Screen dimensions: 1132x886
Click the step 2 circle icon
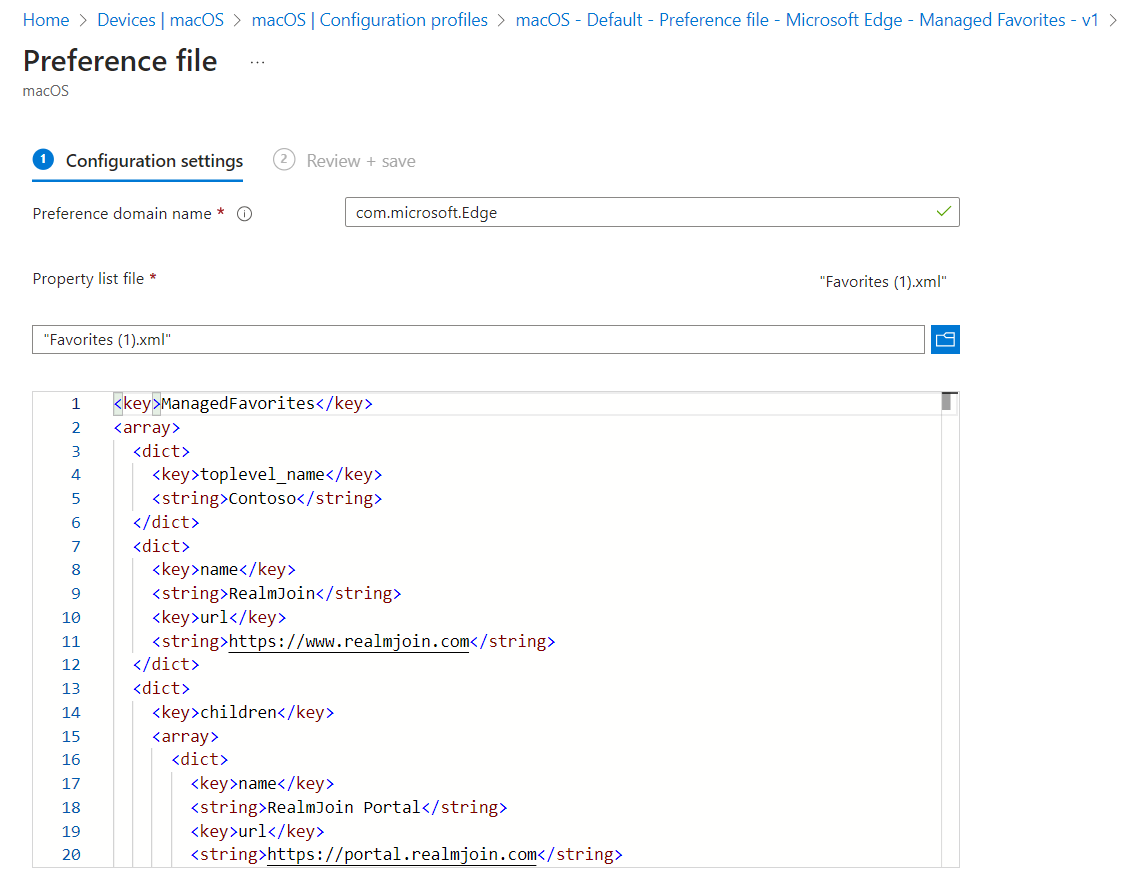point(284,160)
